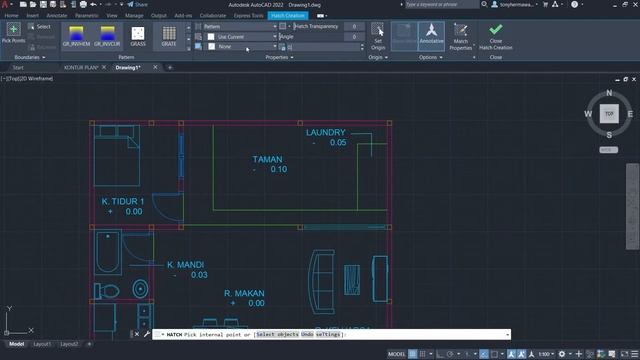The height and width of the screenshot is (360, 640).
Task: Open the Manage ribbon tab
Action: click(134, 16)
